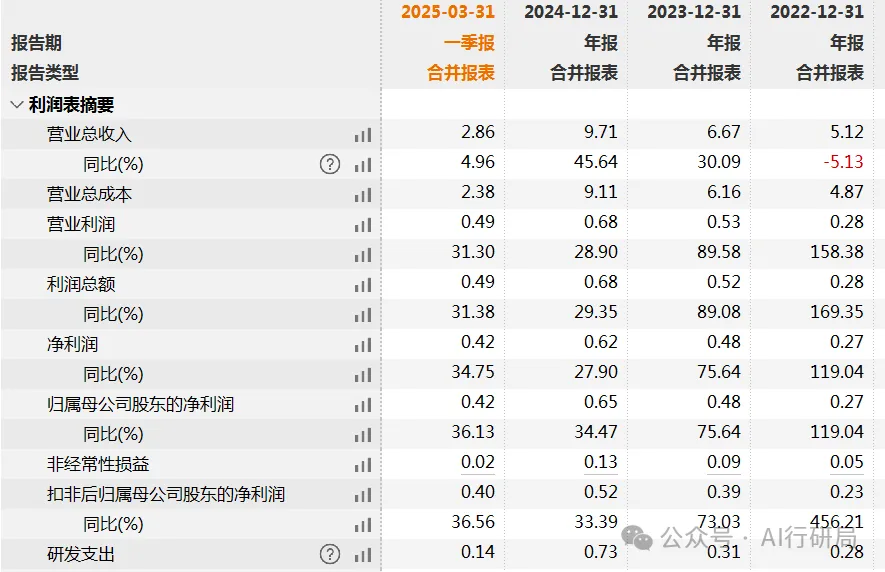The width and height of the screenshot is (885, 572).
Task: Select the 营业总成本 row label
Action: [x=89, y=194]
